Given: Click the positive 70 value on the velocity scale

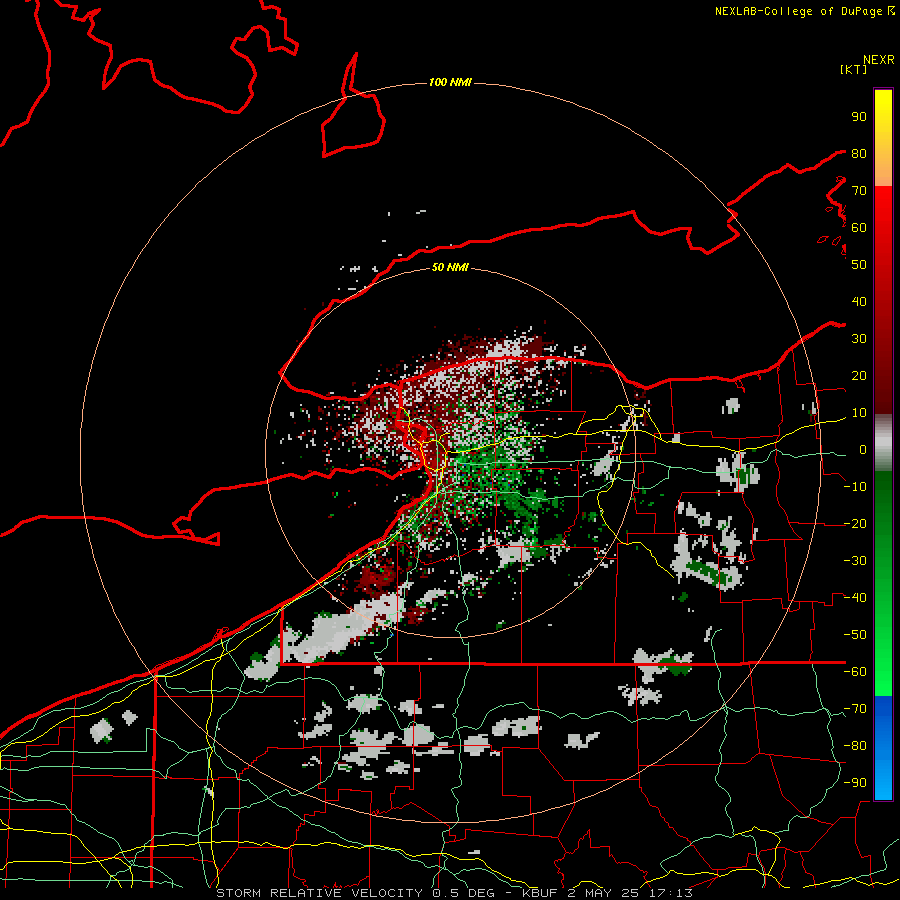Looking at the screenshot, I should (859, 191).
